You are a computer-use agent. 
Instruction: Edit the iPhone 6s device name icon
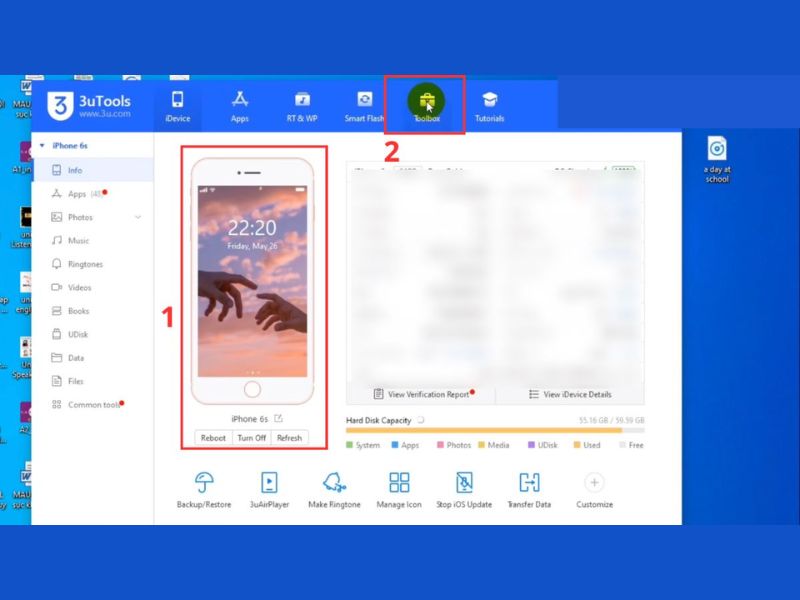[278, 418]
